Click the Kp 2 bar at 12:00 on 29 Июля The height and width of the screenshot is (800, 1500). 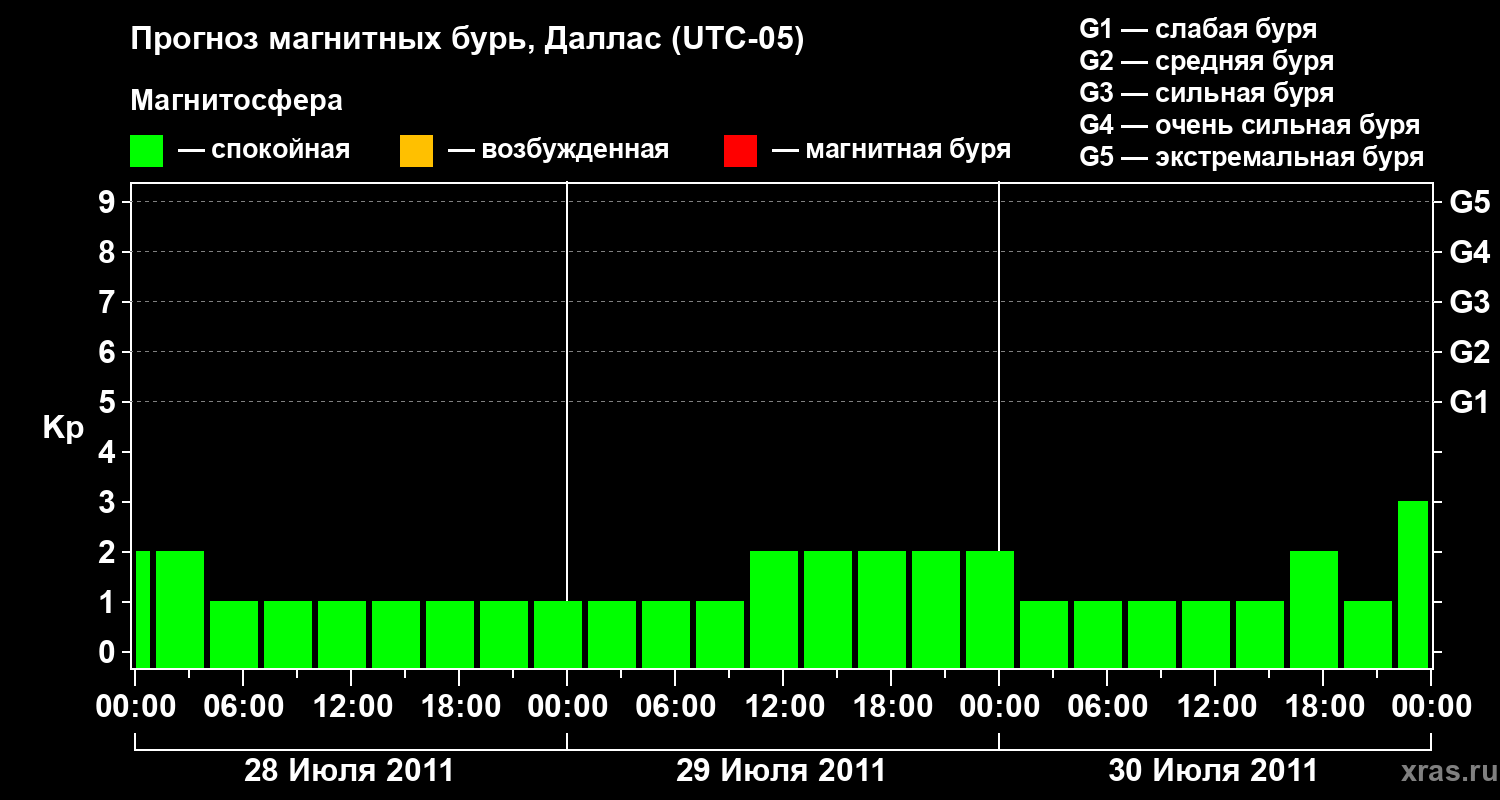click(774, 609)
